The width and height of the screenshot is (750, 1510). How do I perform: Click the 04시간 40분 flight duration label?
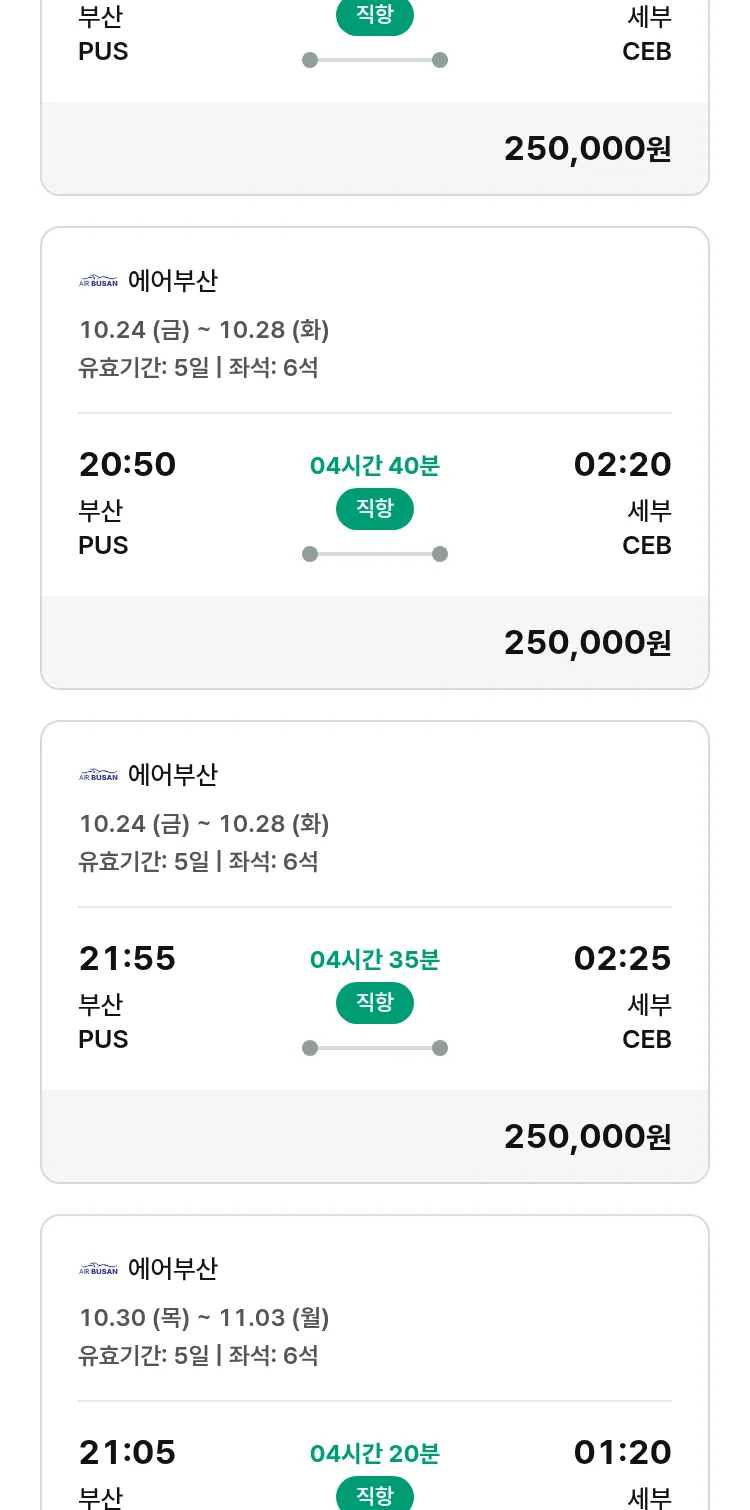(375, 466)
